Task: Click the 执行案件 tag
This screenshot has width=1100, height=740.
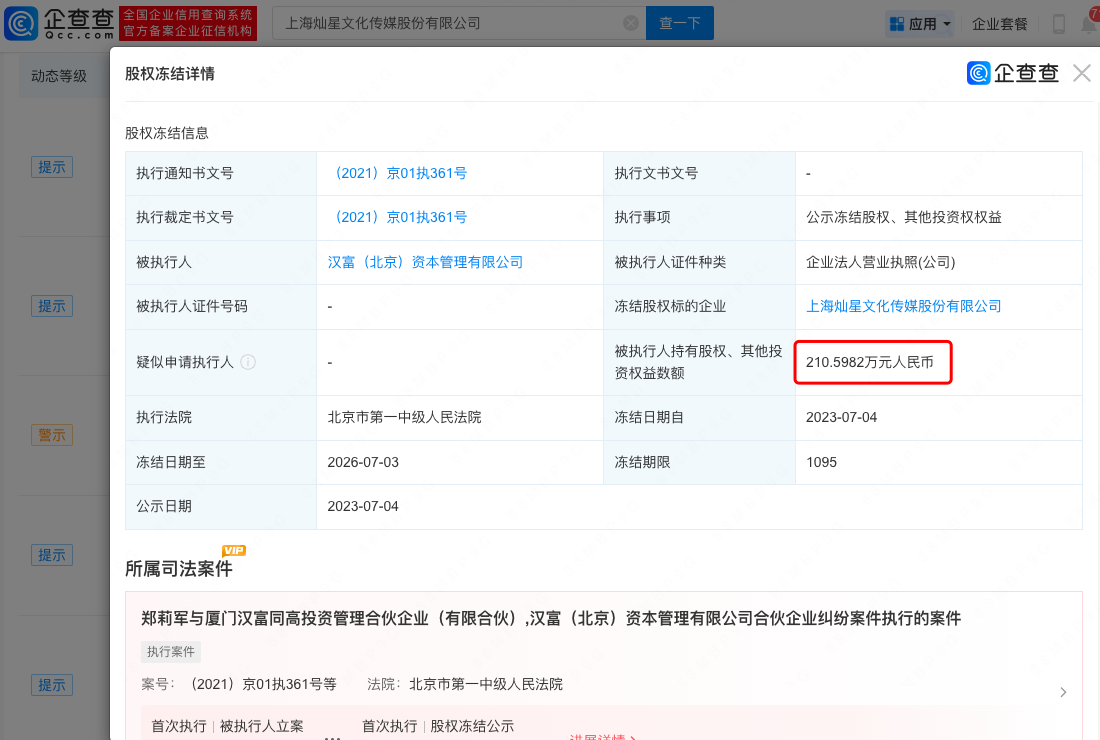Action: (x=171, y=652)
